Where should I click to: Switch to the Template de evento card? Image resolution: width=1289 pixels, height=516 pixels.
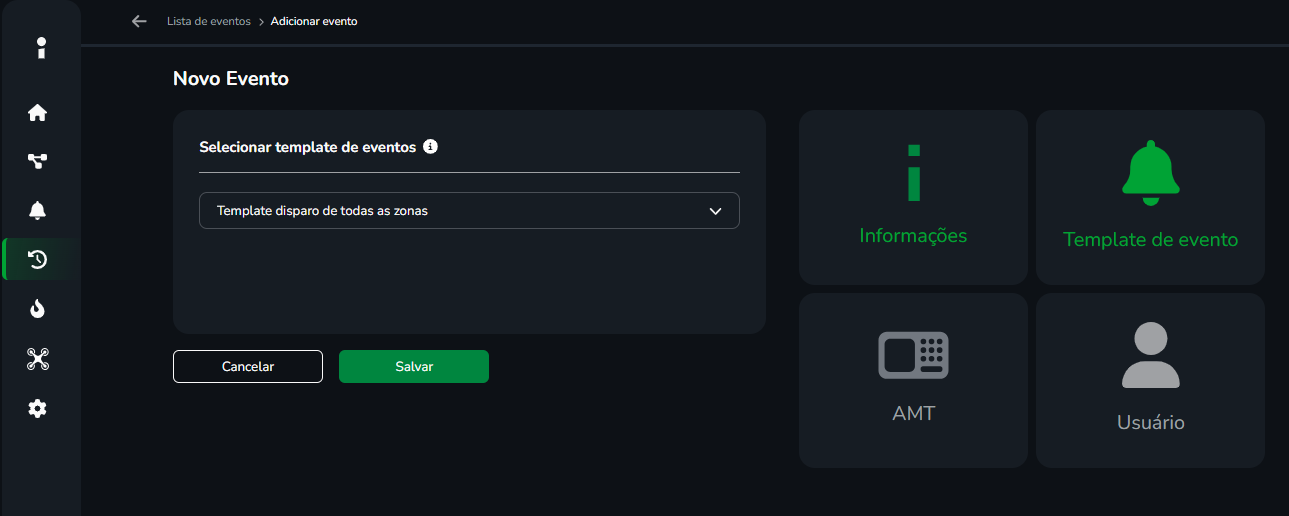tap(1150, 197)
